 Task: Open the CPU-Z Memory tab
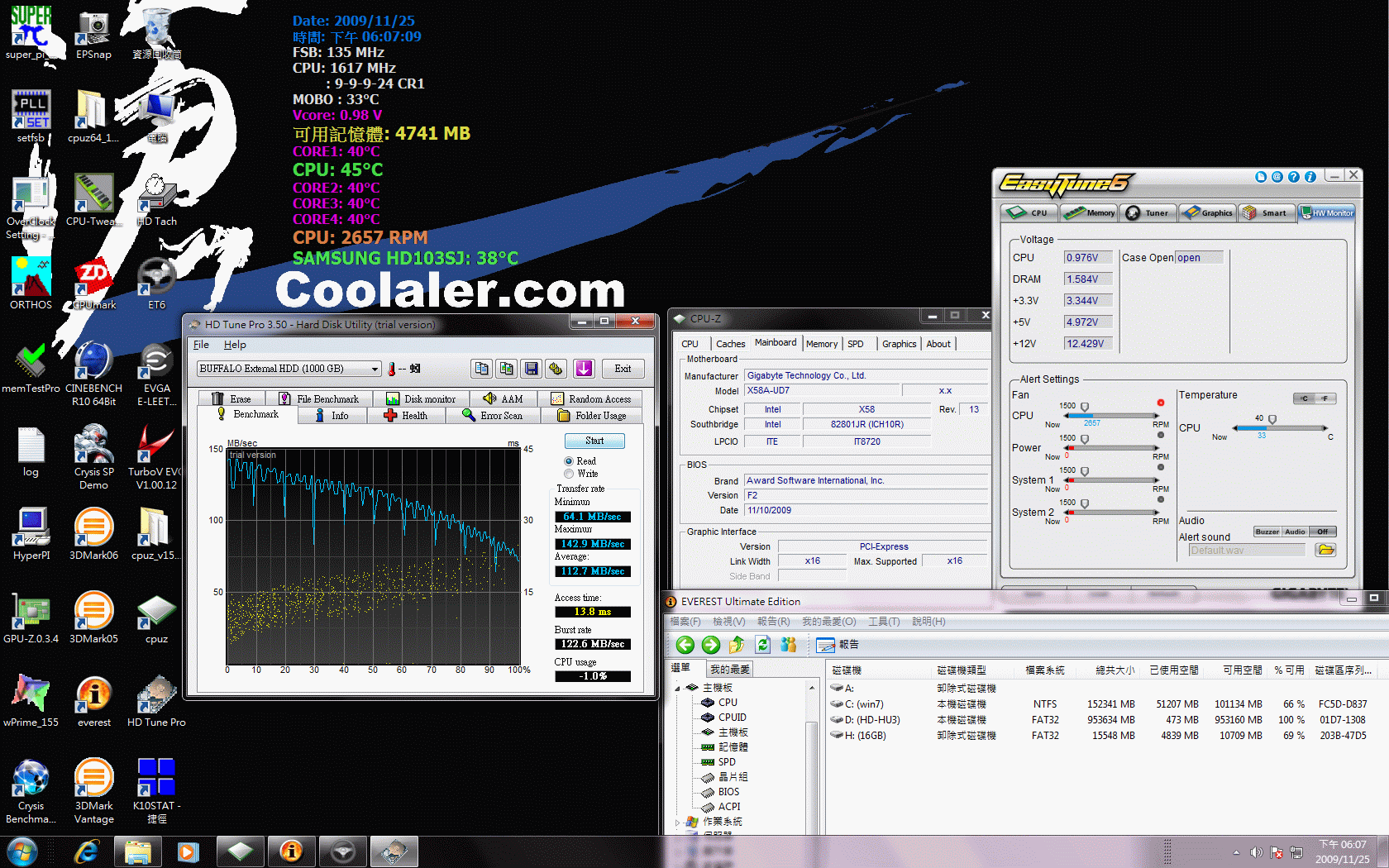(x=822, y=344)
